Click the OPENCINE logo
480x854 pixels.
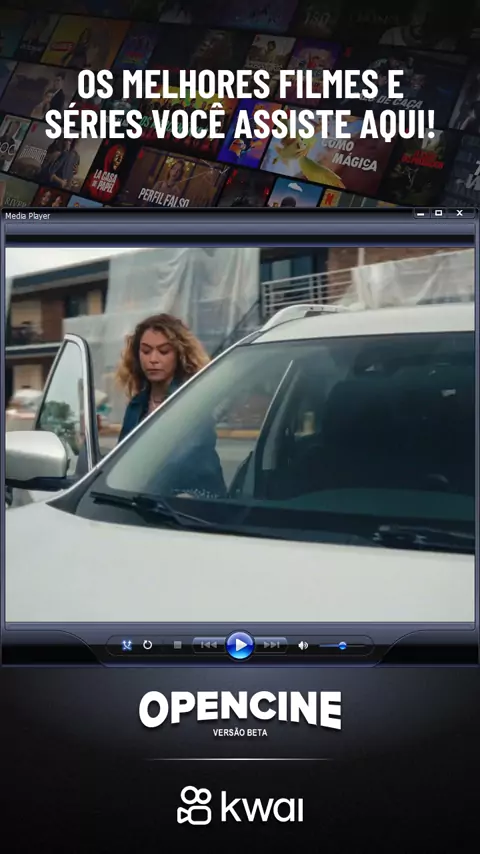pos(240,709)
